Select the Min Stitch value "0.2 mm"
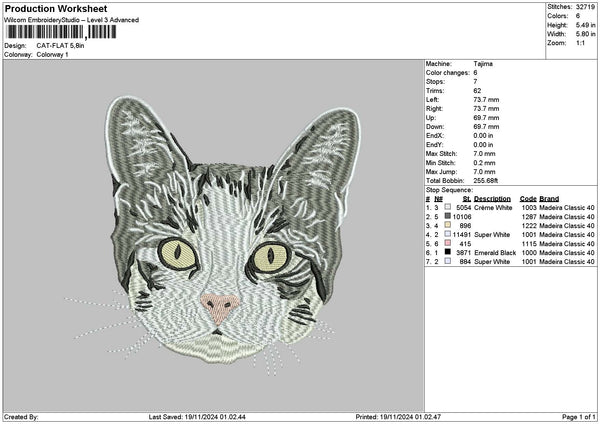 tap(484, 163)
